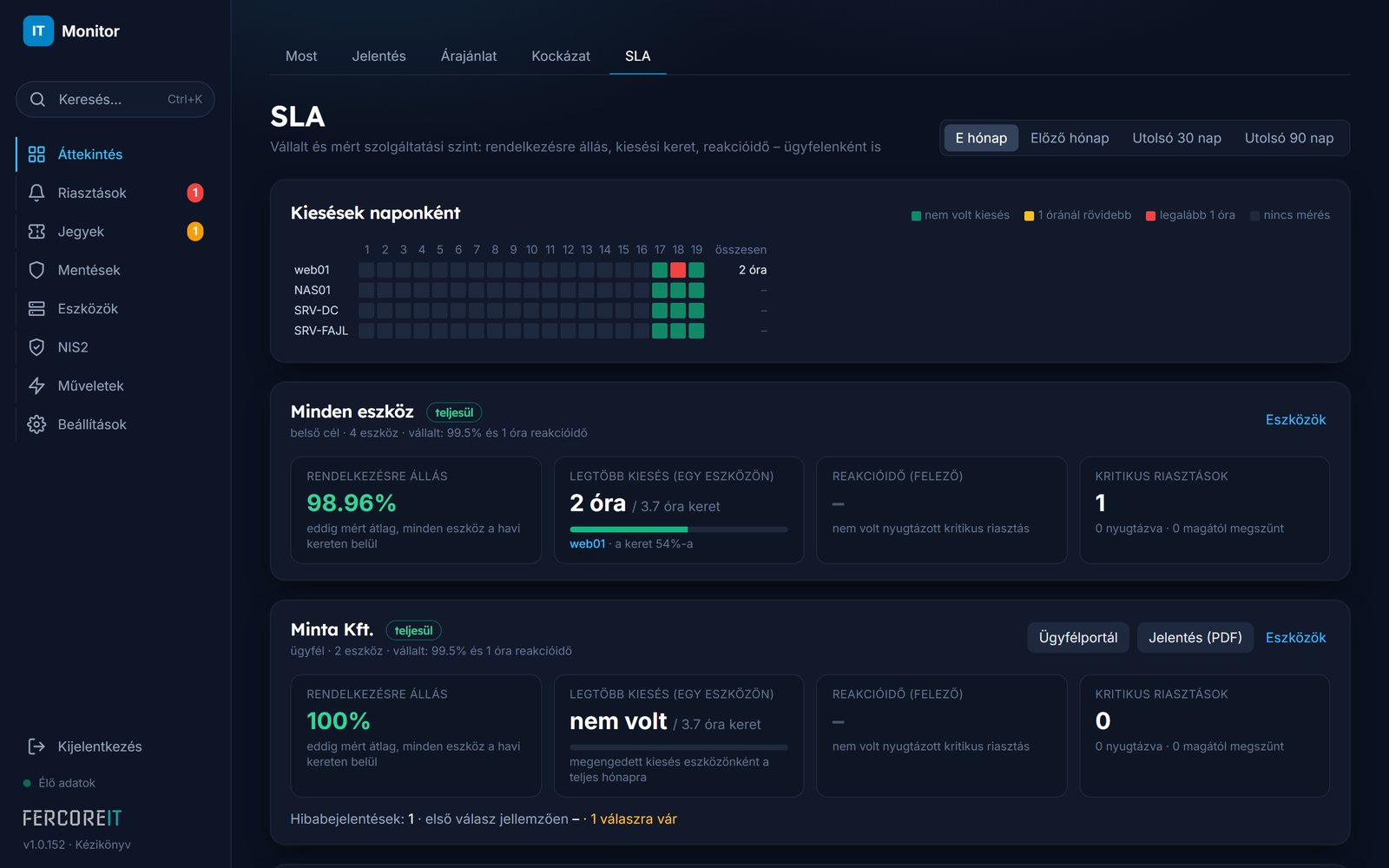Click the Jegyek ticket icon
The width and height of the screenshot is (1389, 868).
click(36, 232)
